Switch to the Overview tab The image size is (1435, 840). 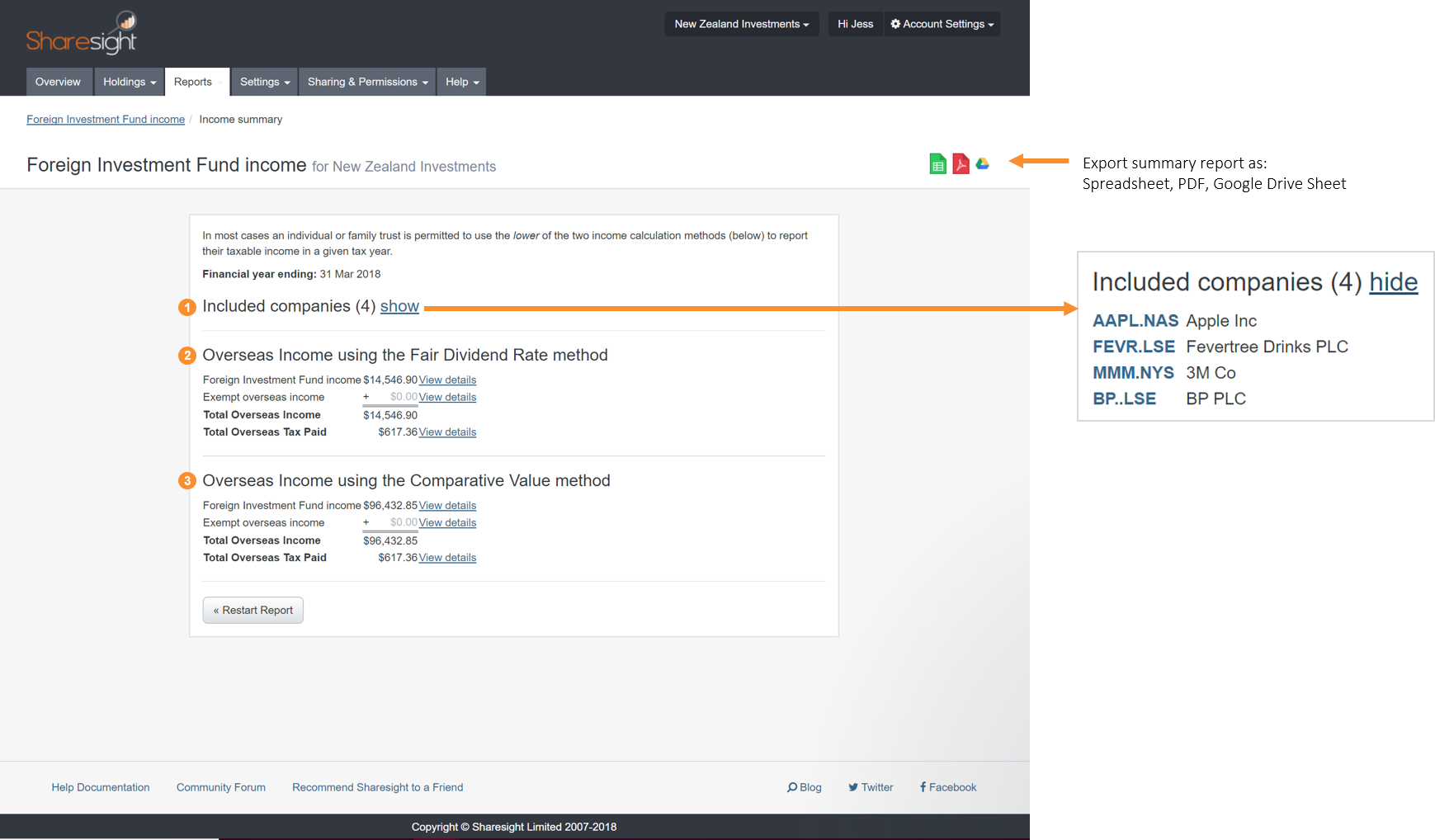point(59,82)
